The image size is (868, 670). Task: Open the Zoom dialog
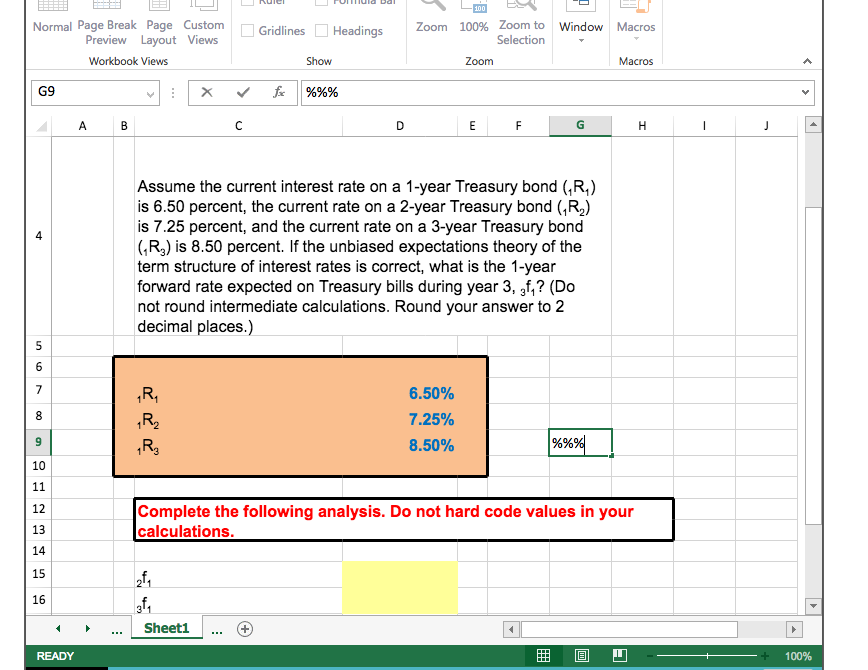point(431,18)
